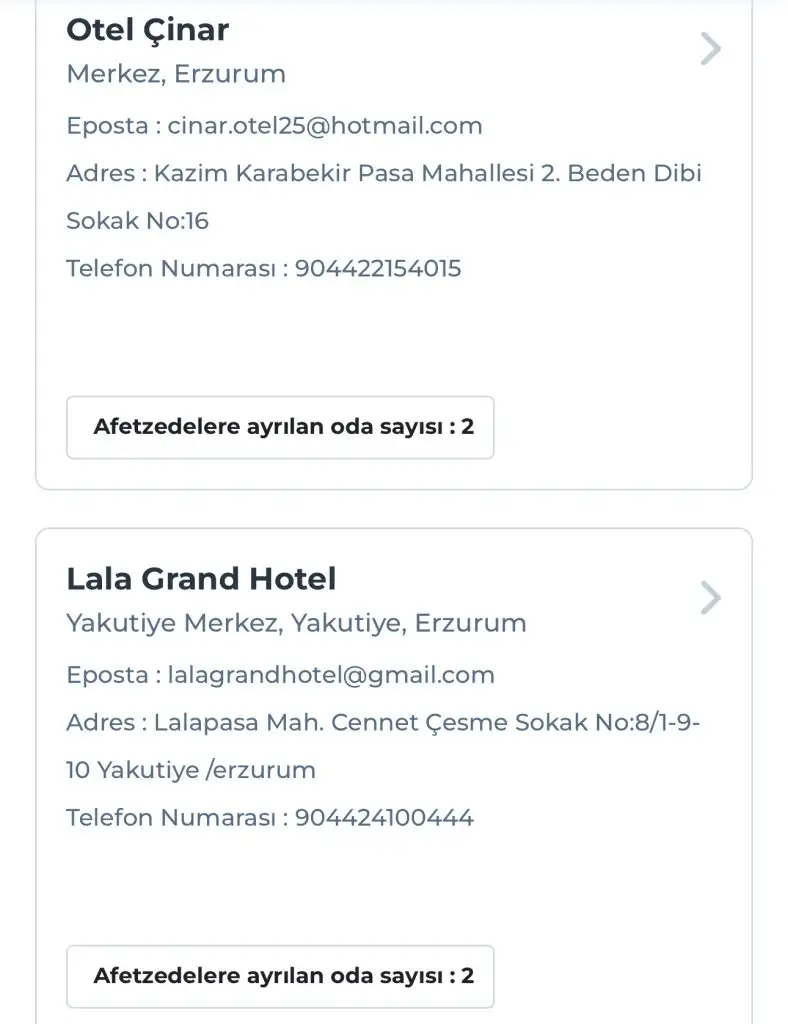Tap the Merkez, Erzurum location text
This screenshot has height=1024, width=788.
[176, 74]
